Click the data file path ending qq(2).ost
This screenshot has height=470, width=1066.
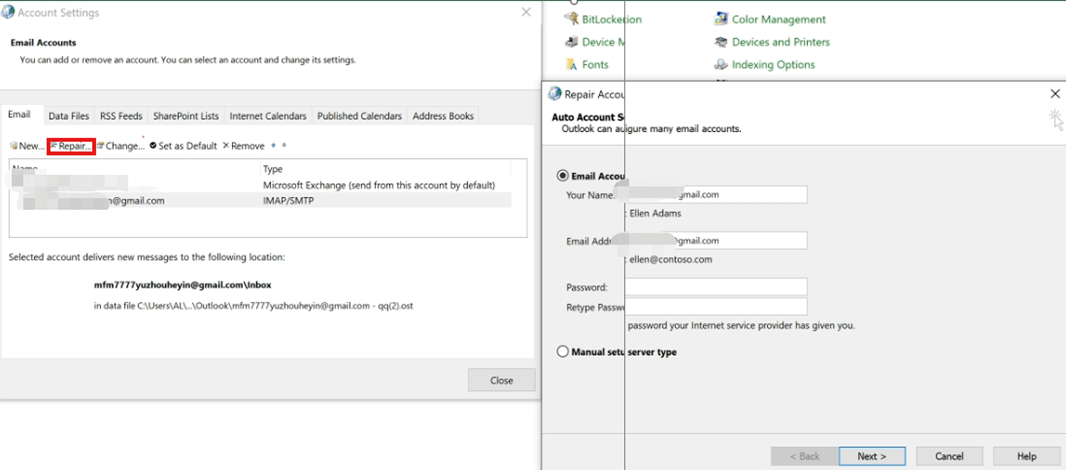pyautogui.click(x=254, y=306)
